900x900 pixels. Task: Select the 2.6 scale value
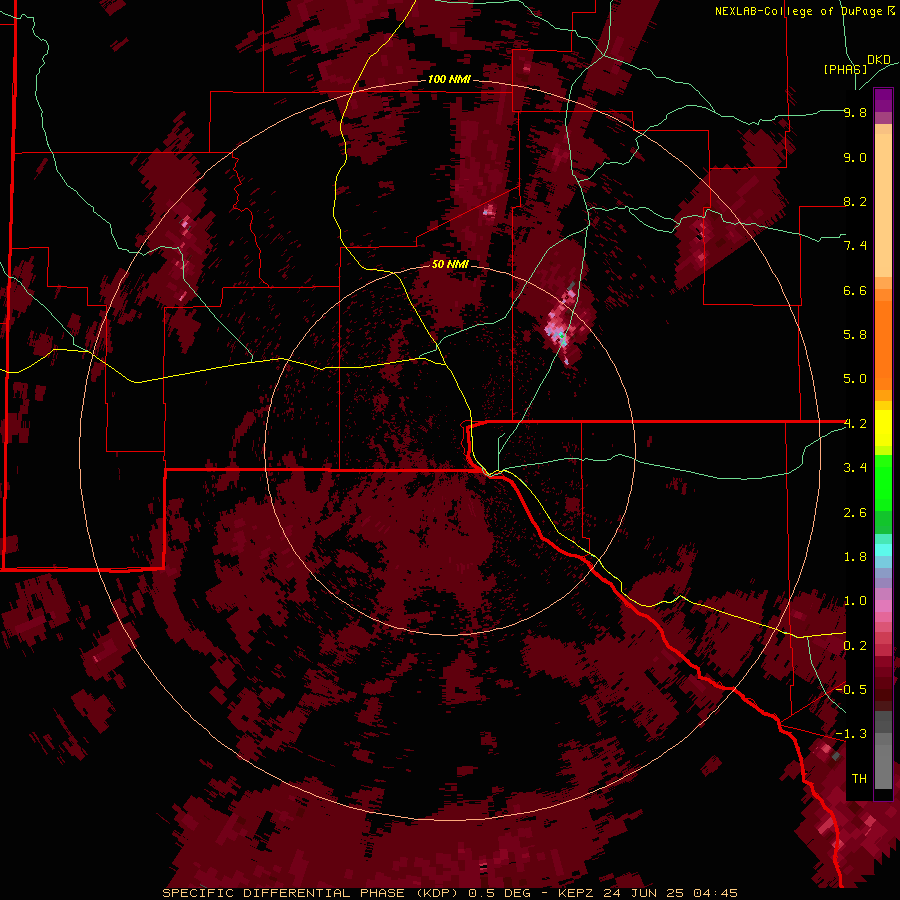tap(855, 513)
